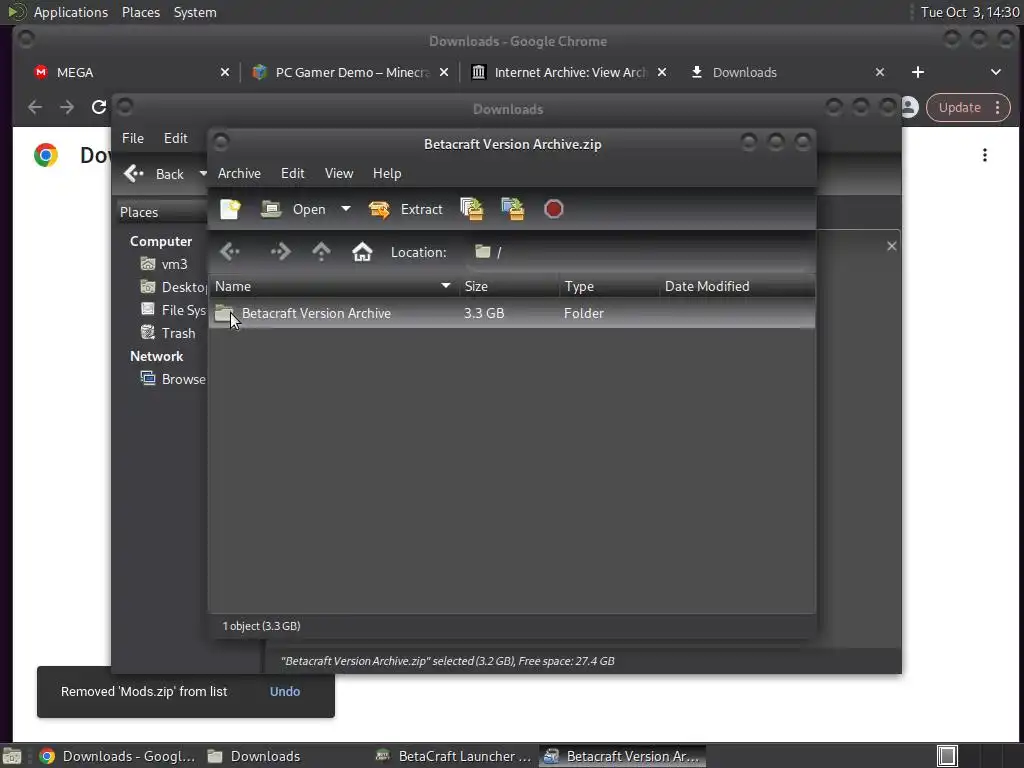Select File System in Places sidebar

pyautogui.click(x=174, y=310)
